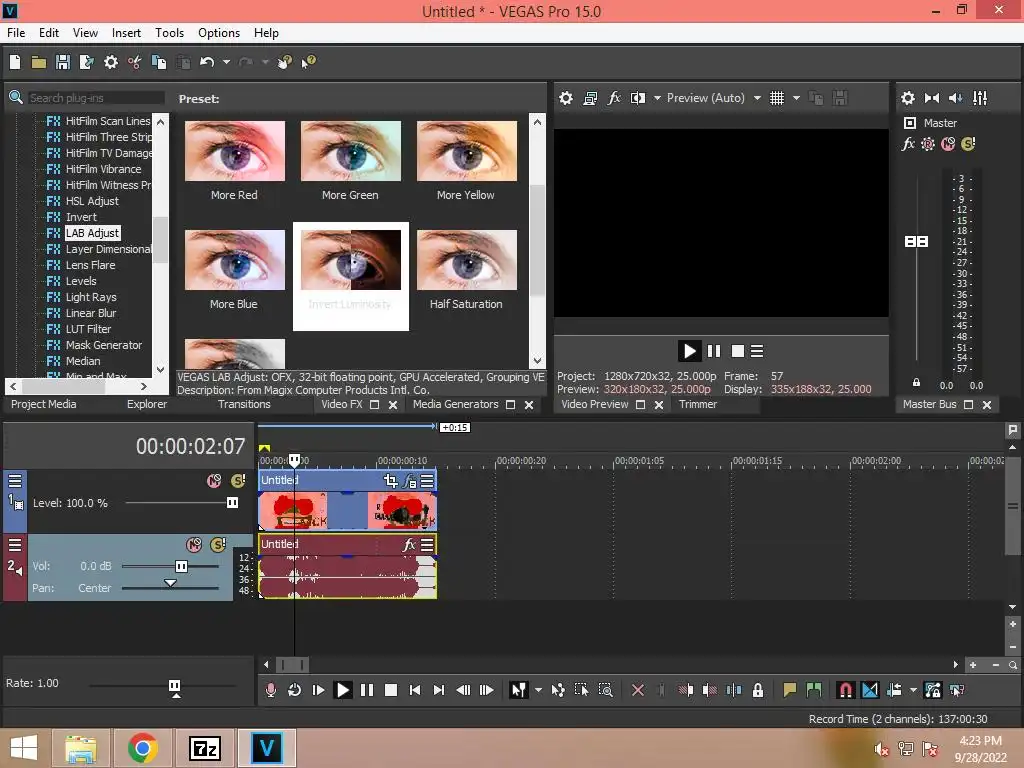The image size is (1024, 768).
Task: Open audio track 2 hamburger menu
Action: (15, 545)
